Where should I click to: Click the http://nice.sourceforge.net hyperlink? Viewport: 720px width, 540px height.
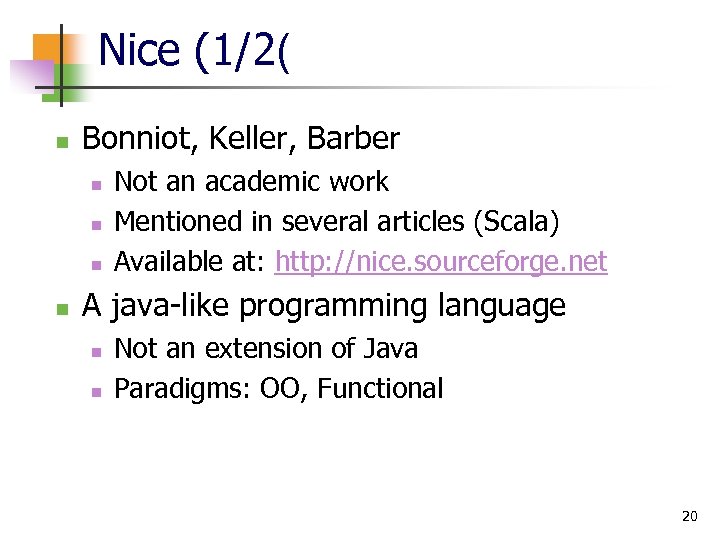[x=441, y=262]
